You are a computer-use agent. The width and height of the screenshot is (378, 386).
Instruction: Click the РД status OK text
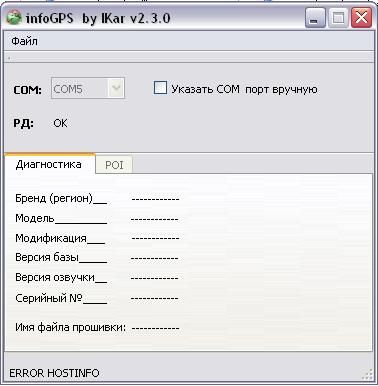click(x=60, y=123)
